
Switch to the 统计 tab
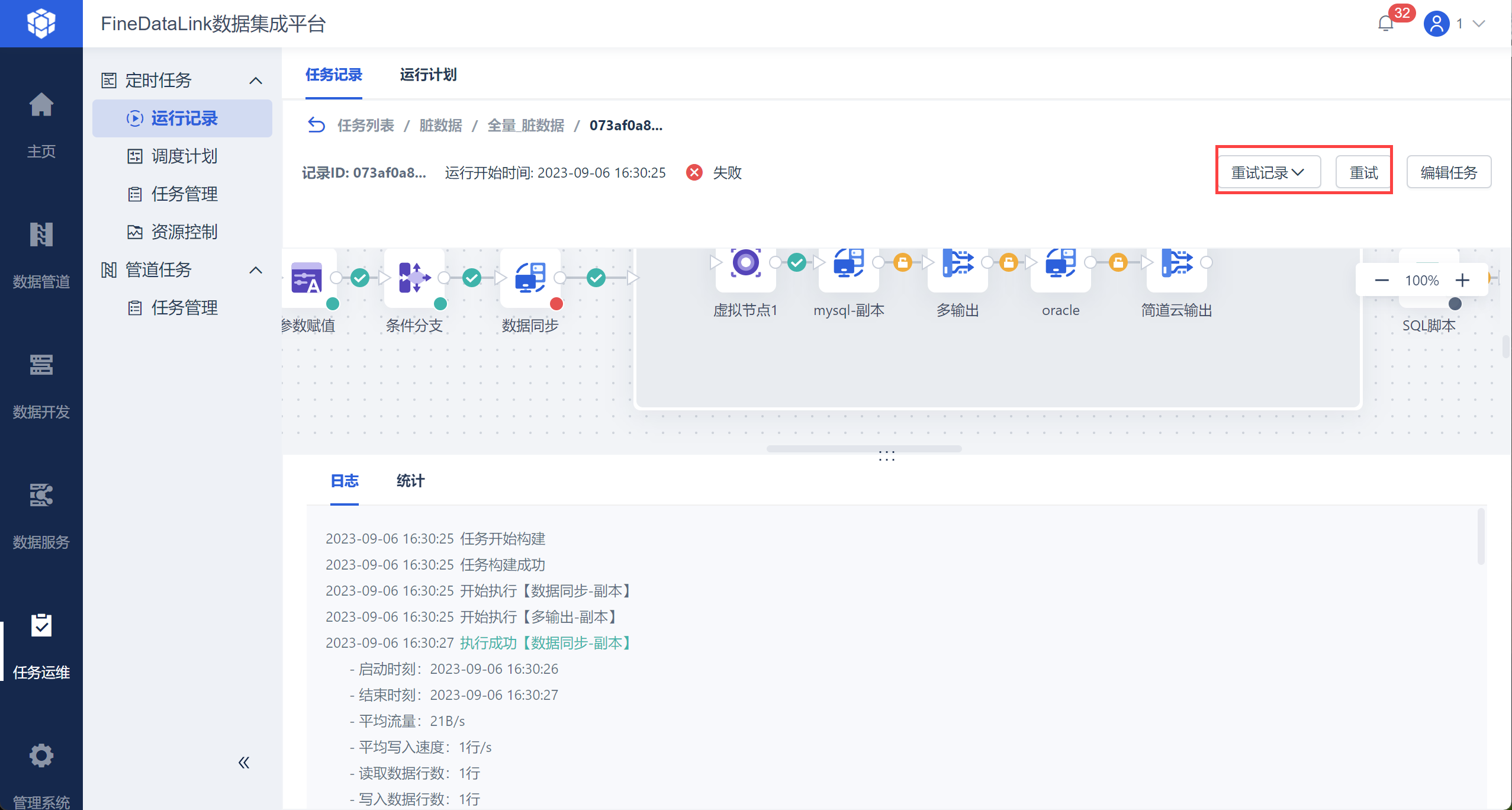tap(410, 481)
